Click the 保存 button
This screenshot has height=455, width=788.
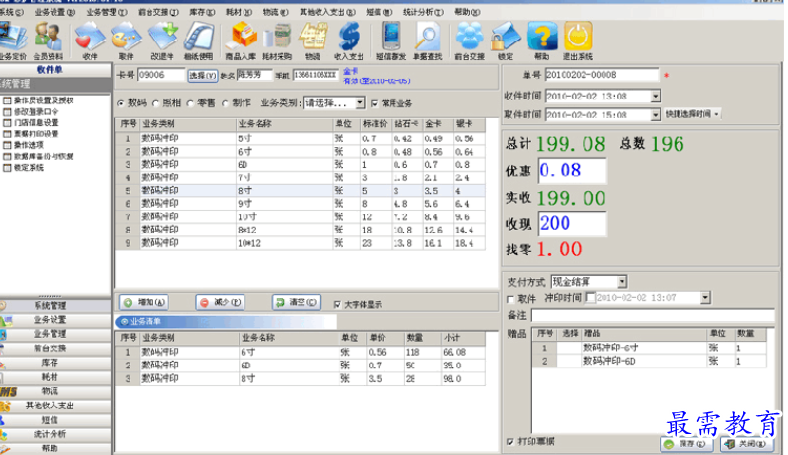tap(686, 443)
